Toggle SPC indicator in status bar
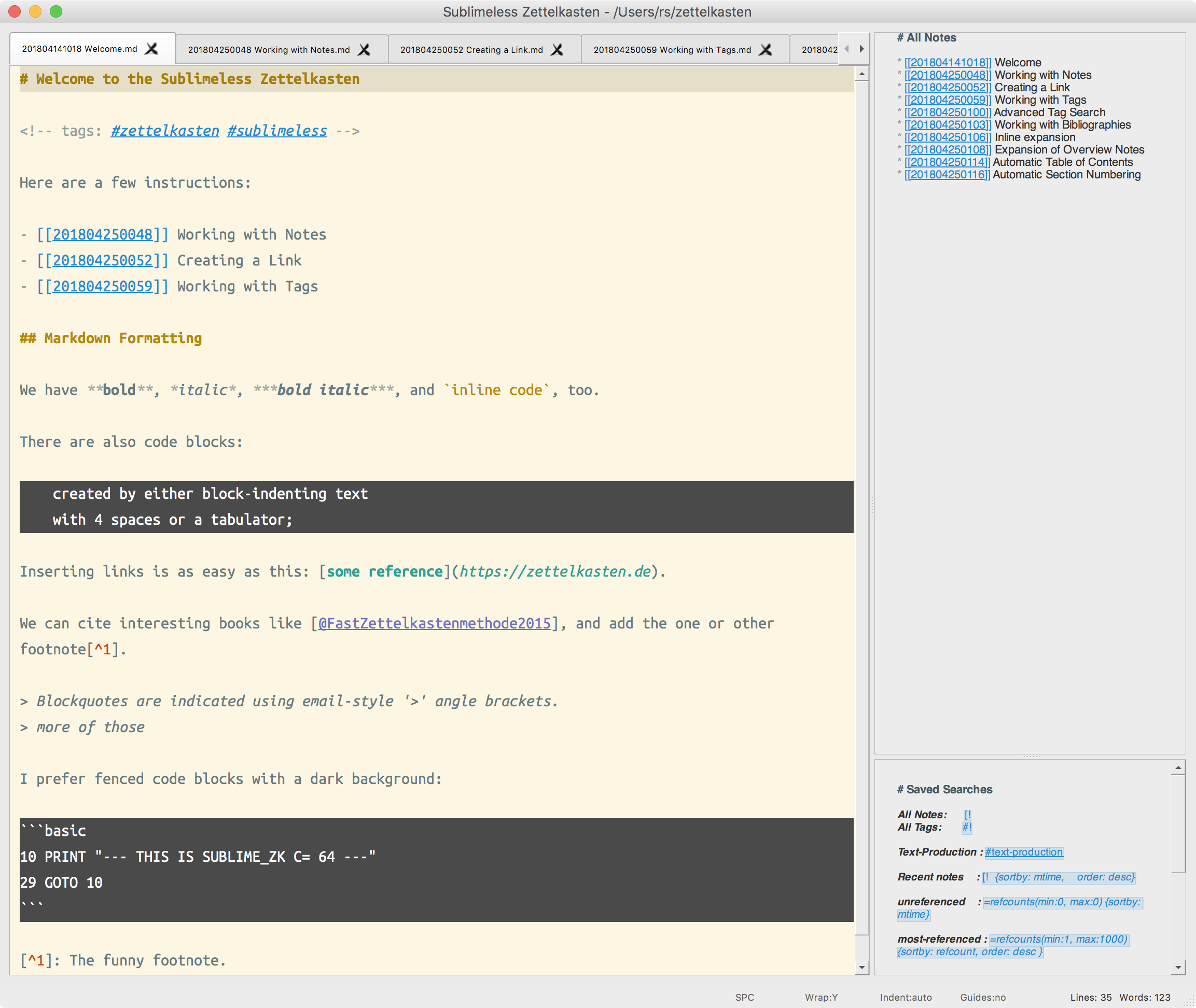 tap(744, 997)
